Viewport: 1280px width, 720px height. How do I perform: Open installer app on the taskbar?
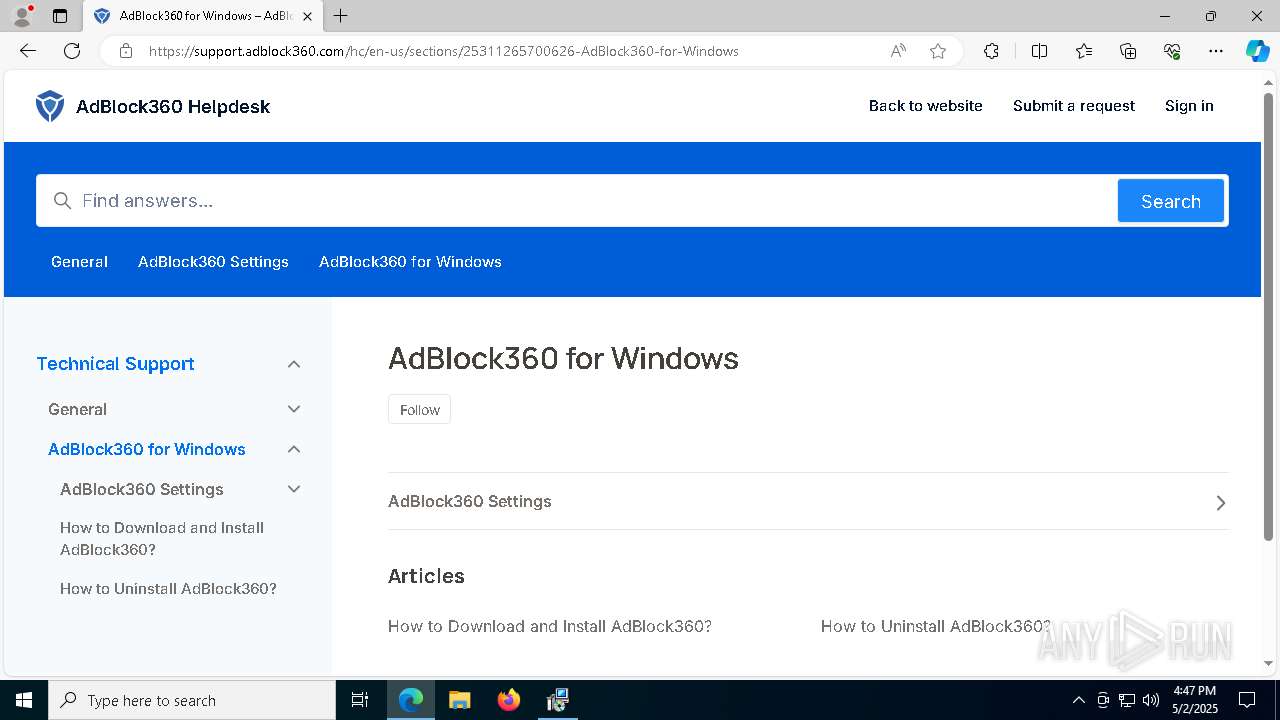(557, 700)
